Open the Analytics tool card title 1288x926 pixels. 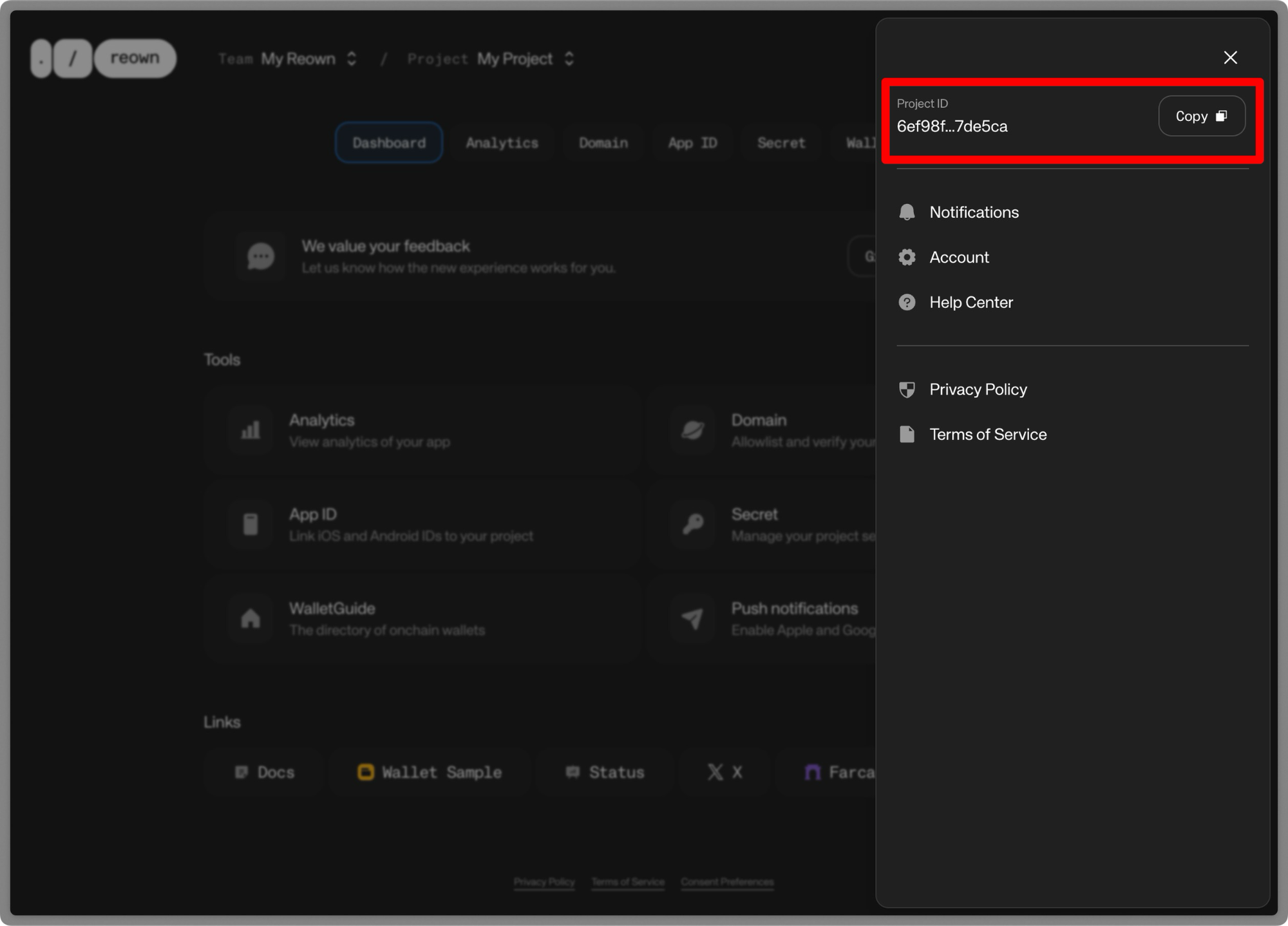(x=322, y=420)
